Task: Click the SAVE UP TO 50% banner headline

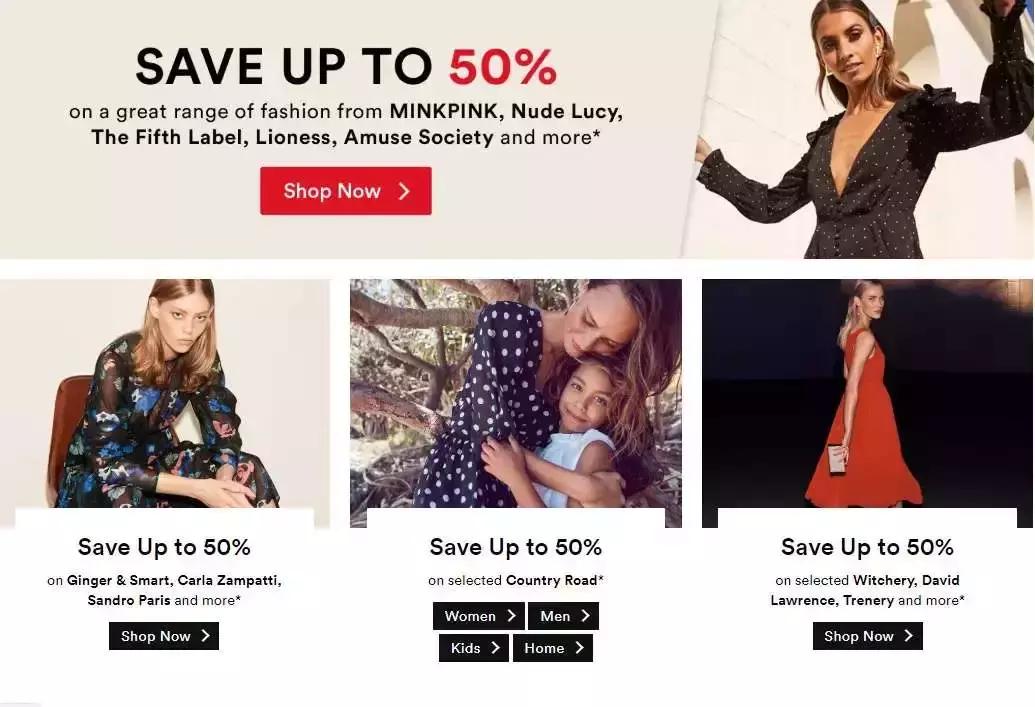Action: 346,67
